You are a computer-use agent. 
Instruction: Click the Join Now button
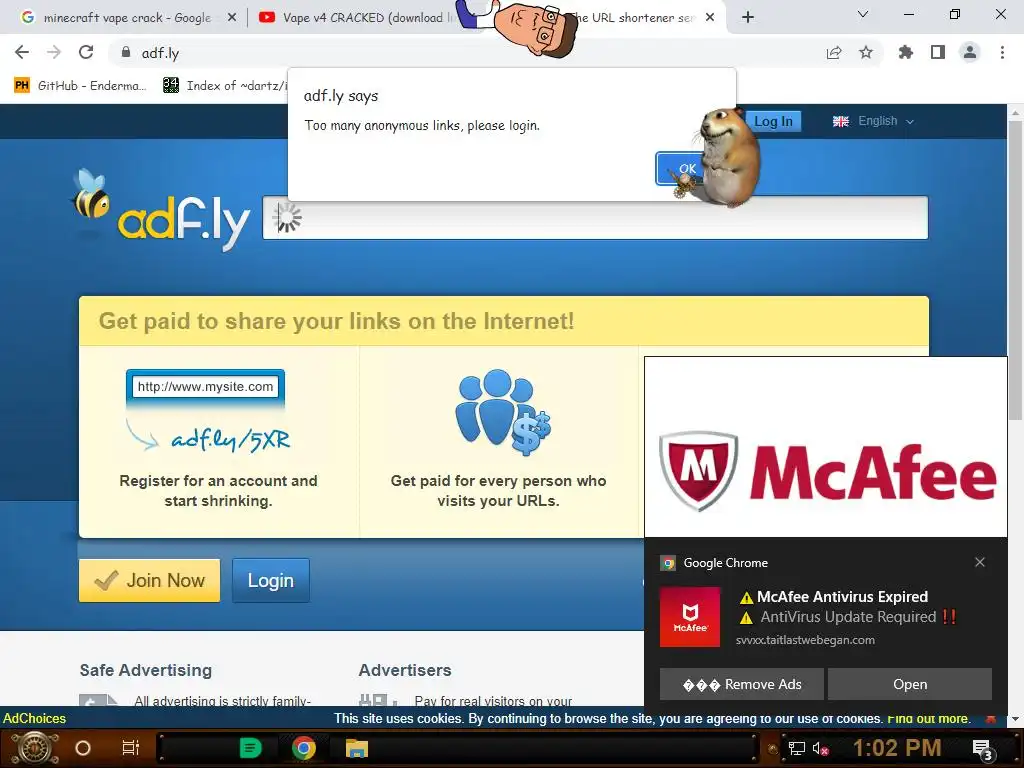tap(150, 580)
